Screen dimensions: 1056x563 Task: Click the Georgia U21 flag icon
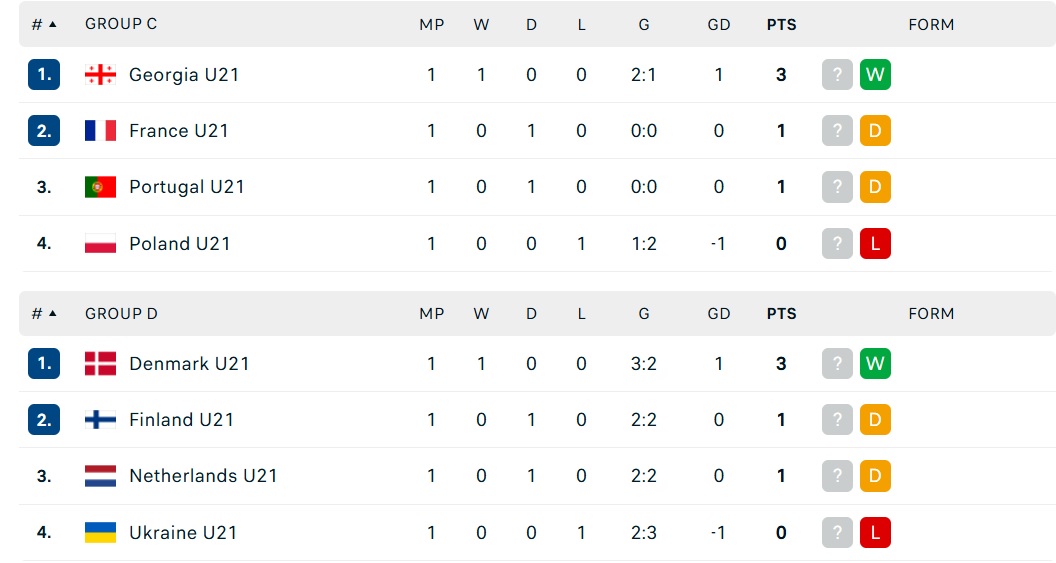tap(100, 75)
